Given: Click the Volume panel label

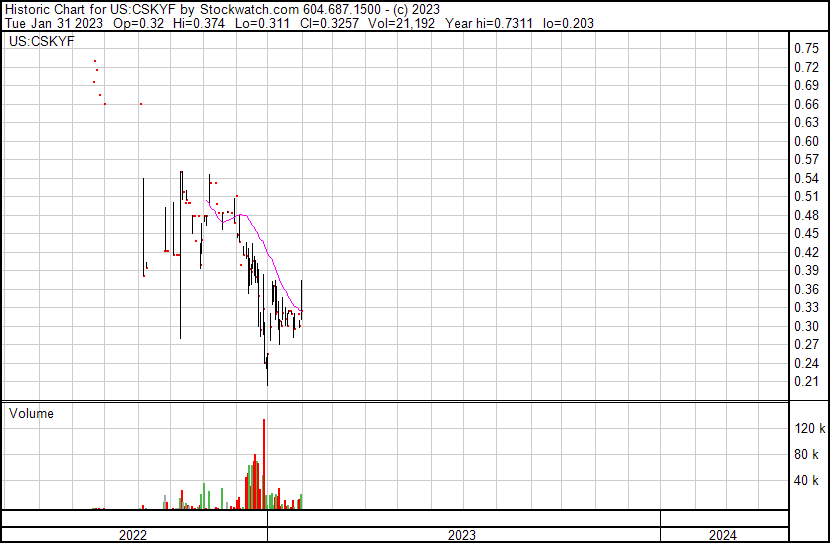Looking at the screenshot, I should [31, 413].
